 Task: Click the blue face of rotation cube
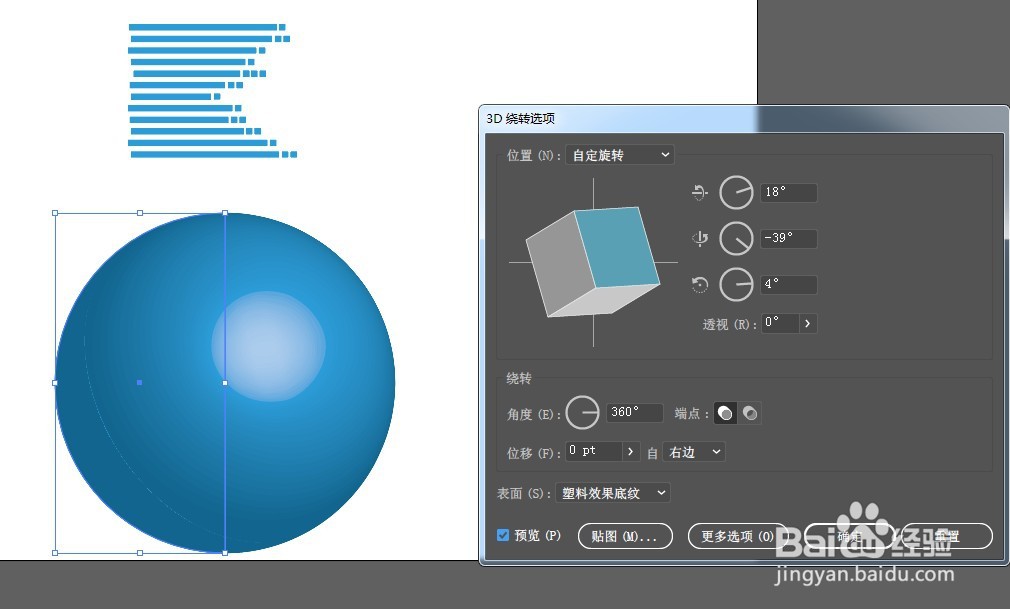coord(616,247)
